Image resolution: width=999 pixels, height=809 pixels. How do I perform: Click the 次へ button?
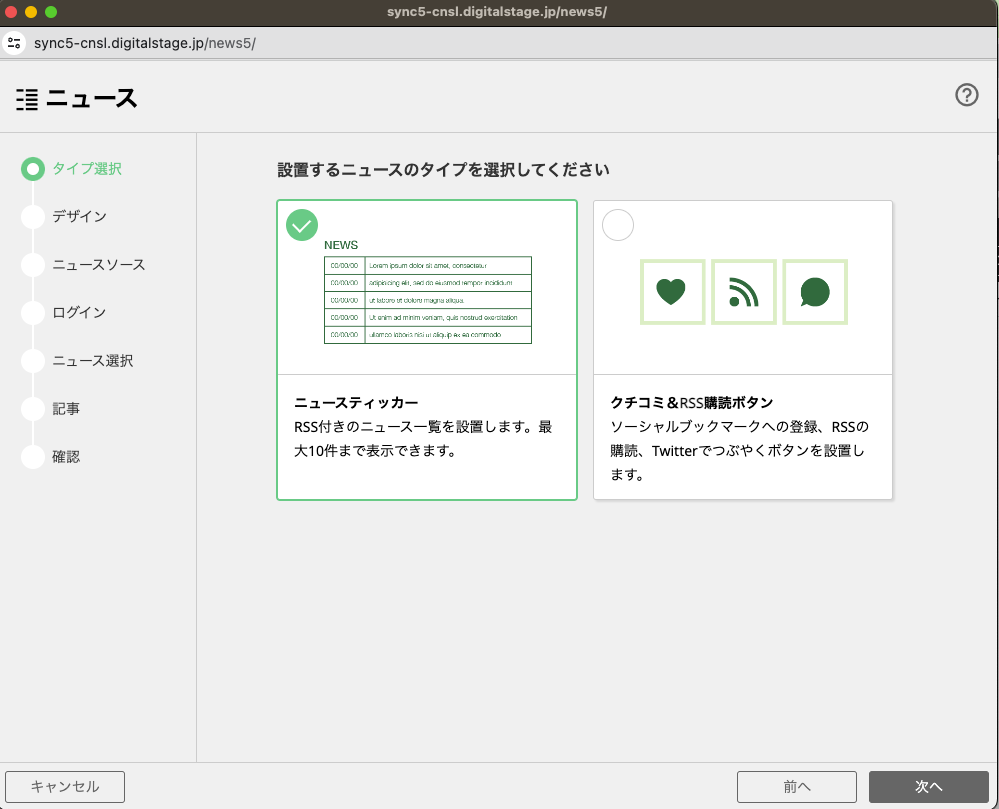pos(928,787)
